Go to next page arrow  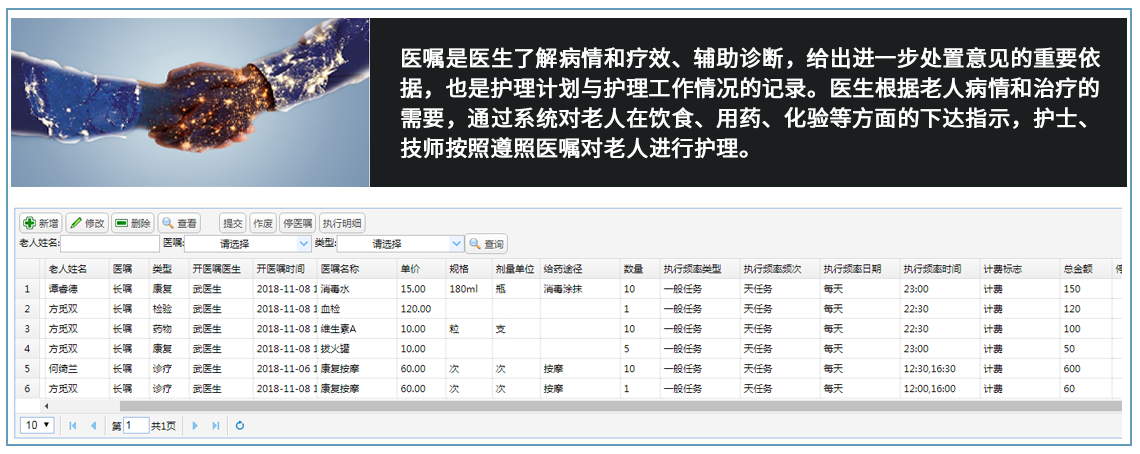click(x=195, y=425)
